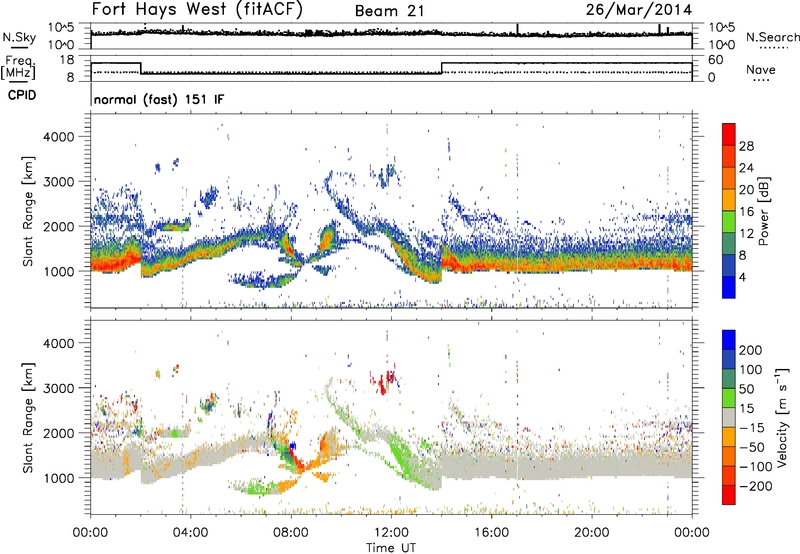Select the '3000' tick of the velocity panel
Screen dimensions: 800x554
(x=58, y=388)
